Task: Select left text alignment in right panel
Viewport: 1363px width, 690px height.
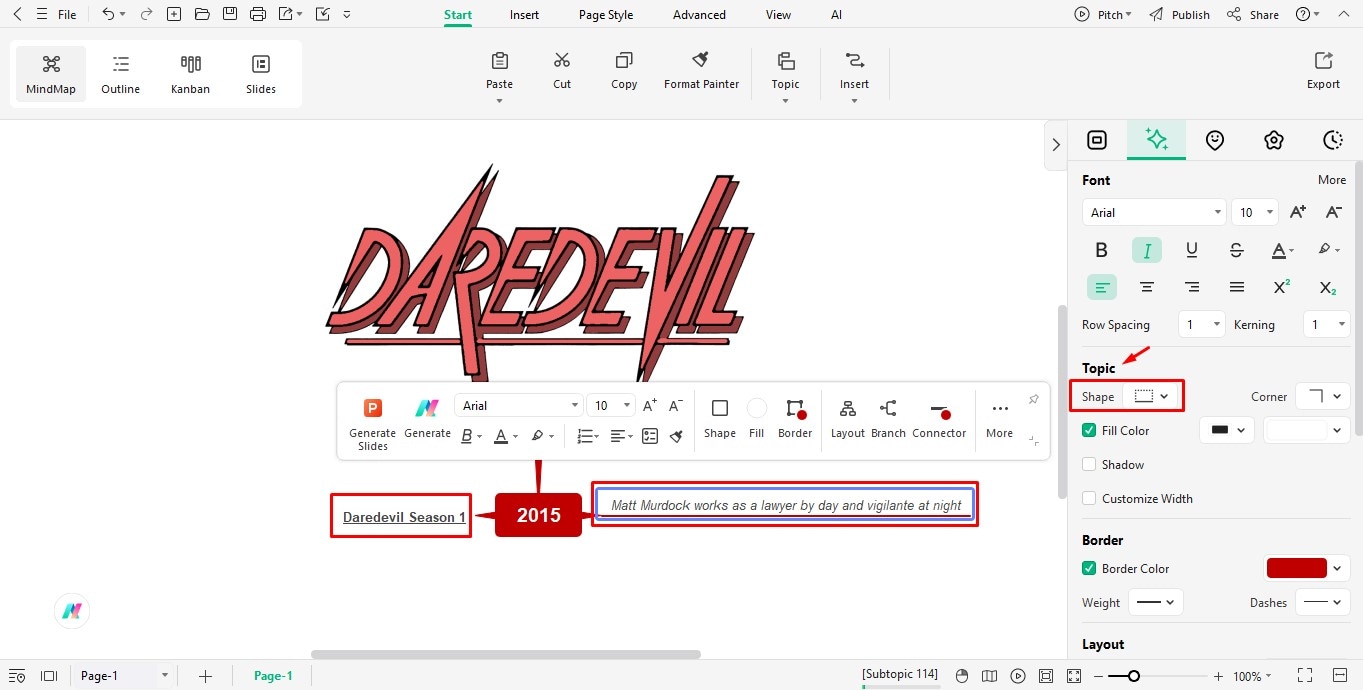Action: tap(1102, 287)
